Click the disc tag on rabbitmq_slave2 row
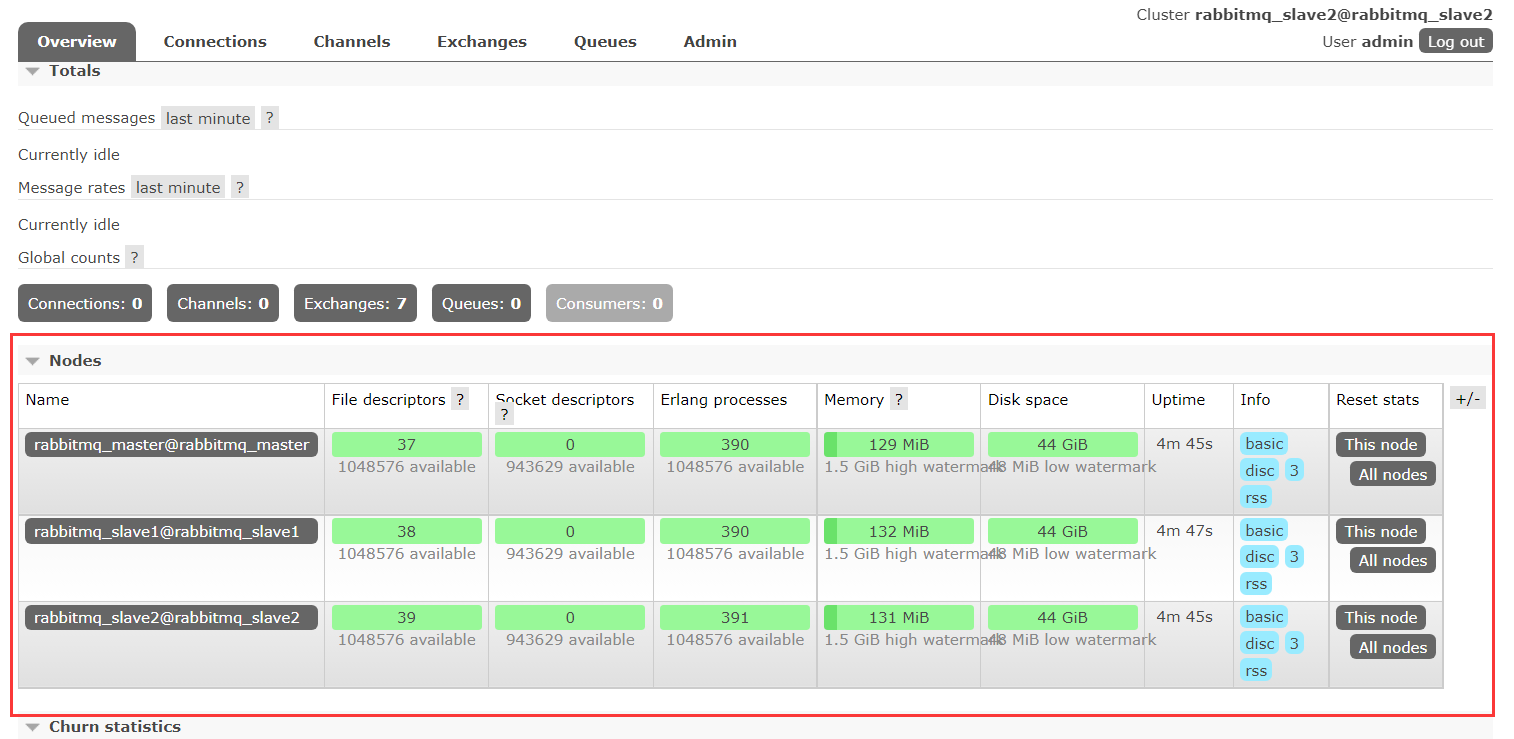Viewport: 1514px width, 739px height. [1260, 643]
